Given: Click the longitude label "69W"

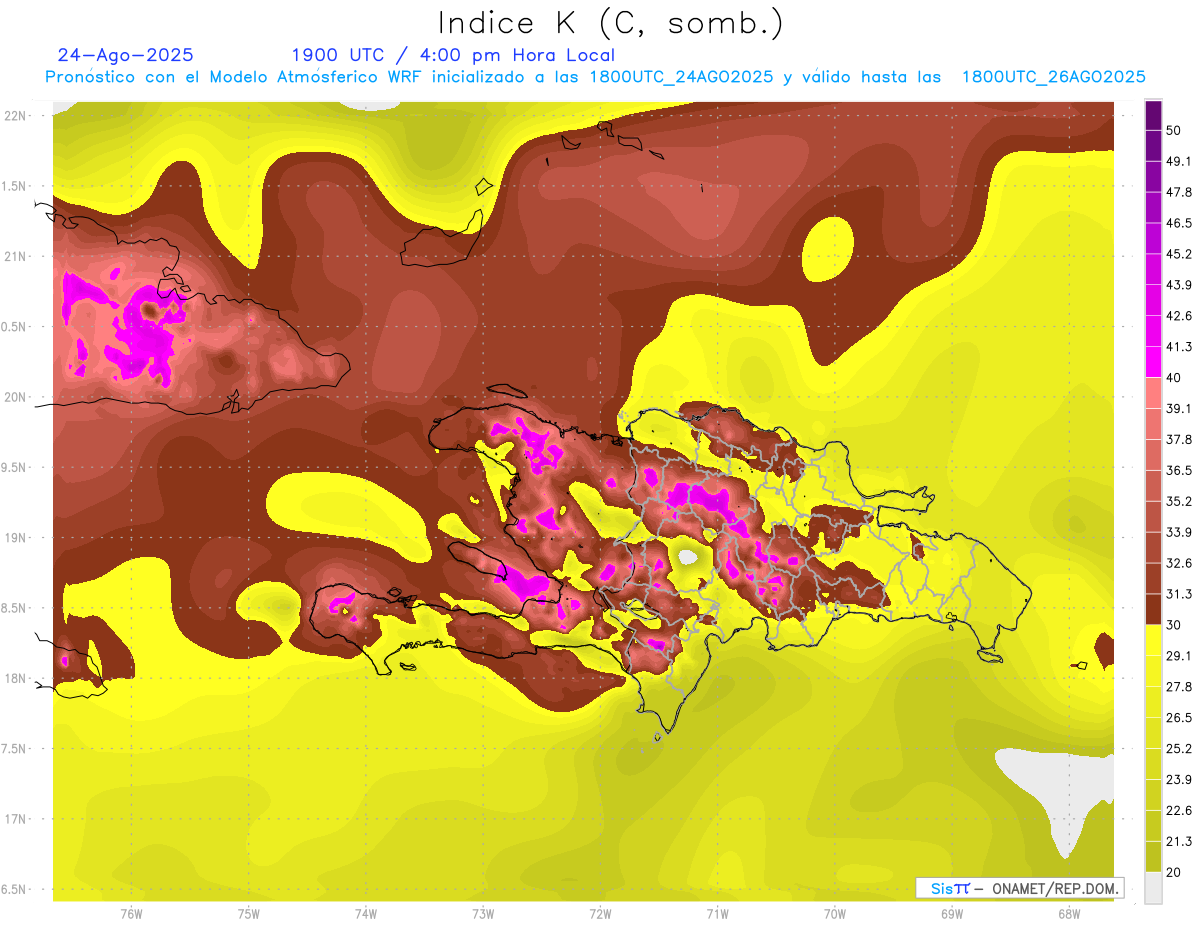Looking at the screenshot, I should (x=952, y=914).
